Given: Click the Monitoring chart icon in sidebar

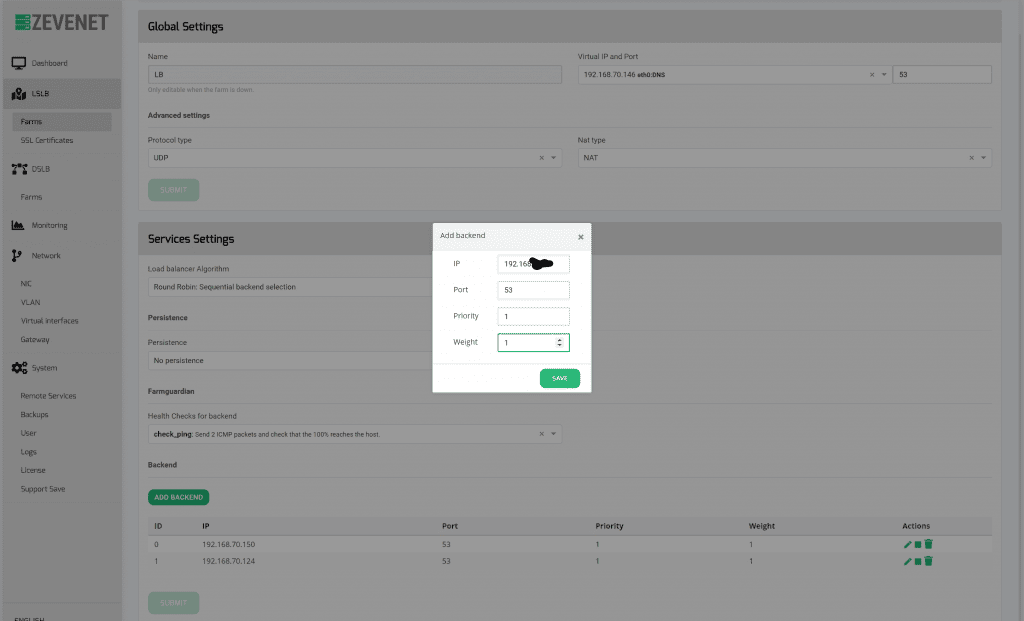Looking at the screenshot, I should pos(18,225).
